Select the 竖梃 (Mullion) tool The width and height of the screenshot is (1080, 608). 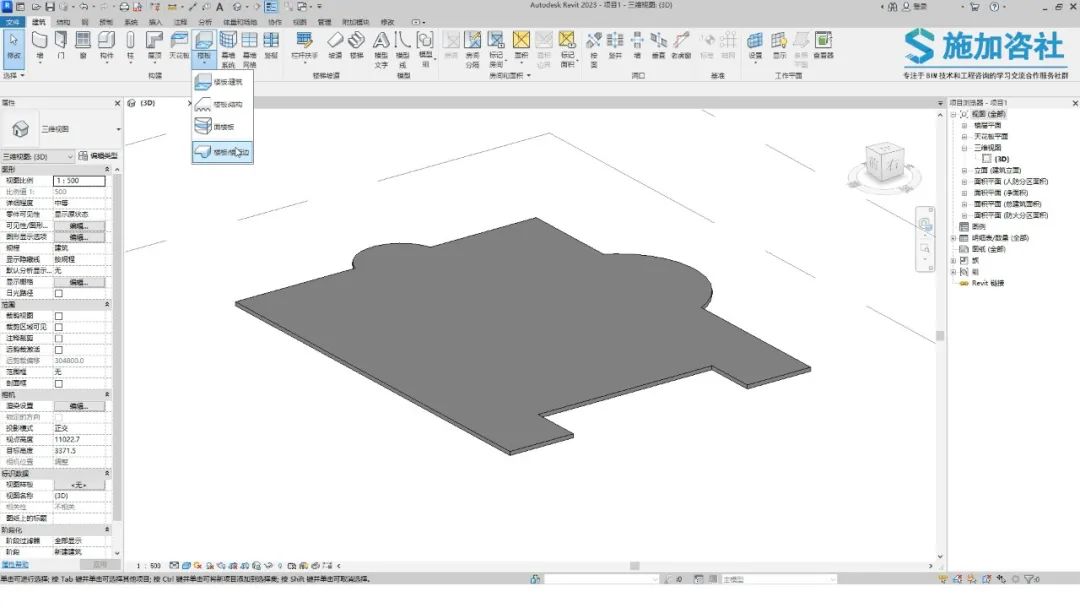click(271, 45)
